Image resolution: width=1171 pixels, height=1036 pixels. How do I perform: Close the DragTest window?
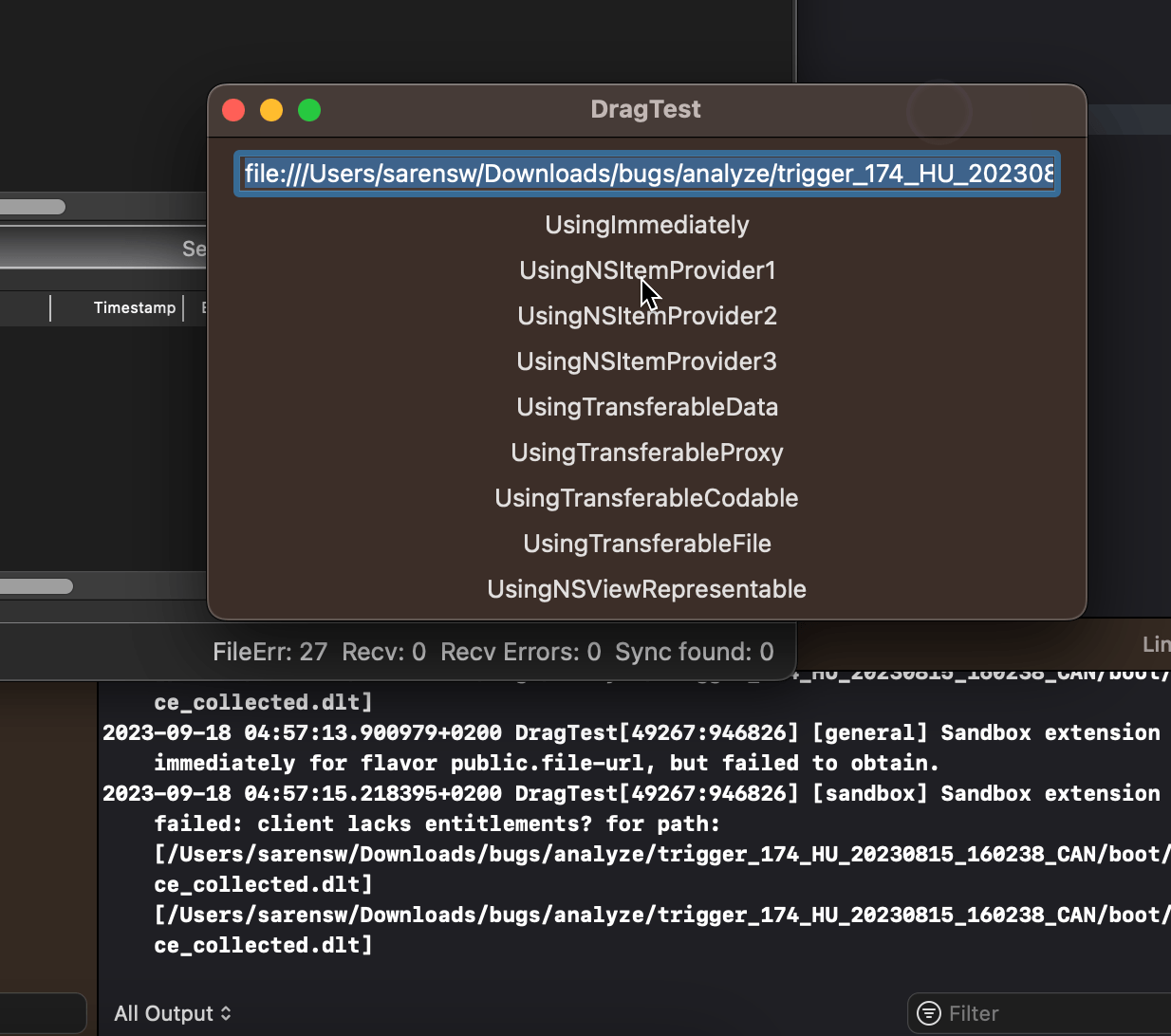tap(233, 110)
